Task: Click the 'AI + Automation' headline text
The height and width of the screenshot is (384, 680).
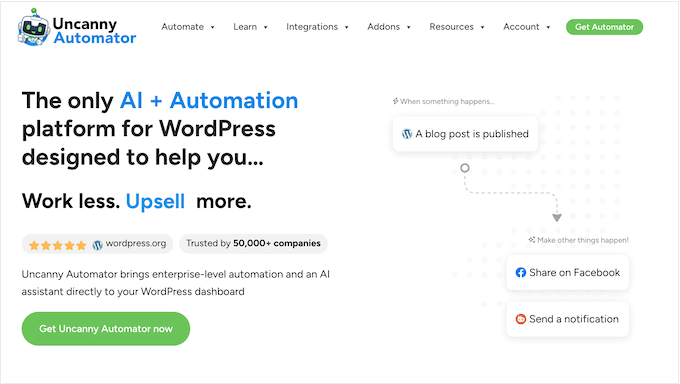Action: point(209,101)
